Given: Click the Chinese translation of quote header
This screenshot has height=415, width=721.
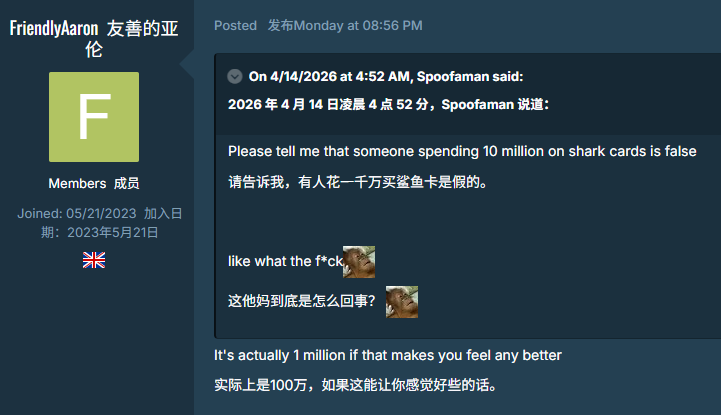Looking at the screenshot, I should pyautogui.click(x=389, y=104).
